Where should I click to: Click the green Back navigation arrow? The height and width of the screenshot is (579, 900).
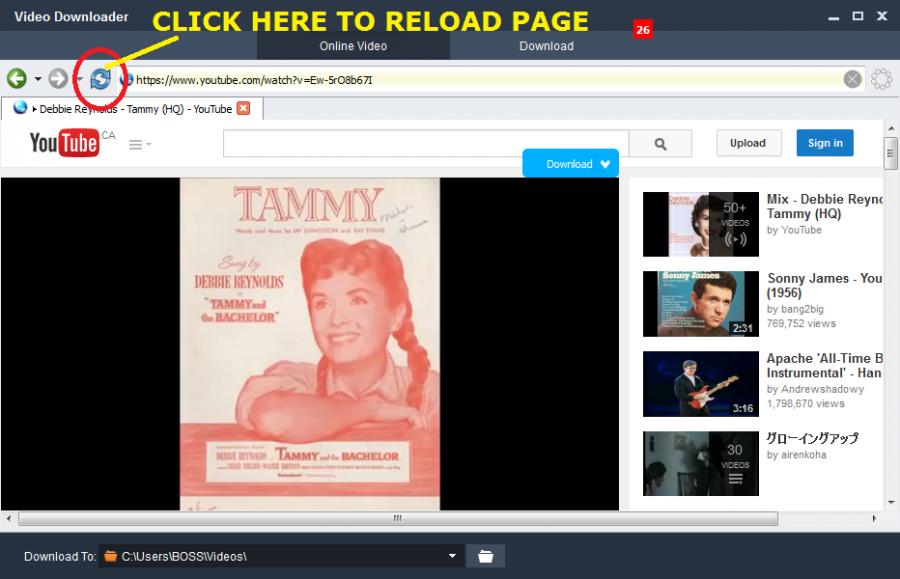coord(17,79)
